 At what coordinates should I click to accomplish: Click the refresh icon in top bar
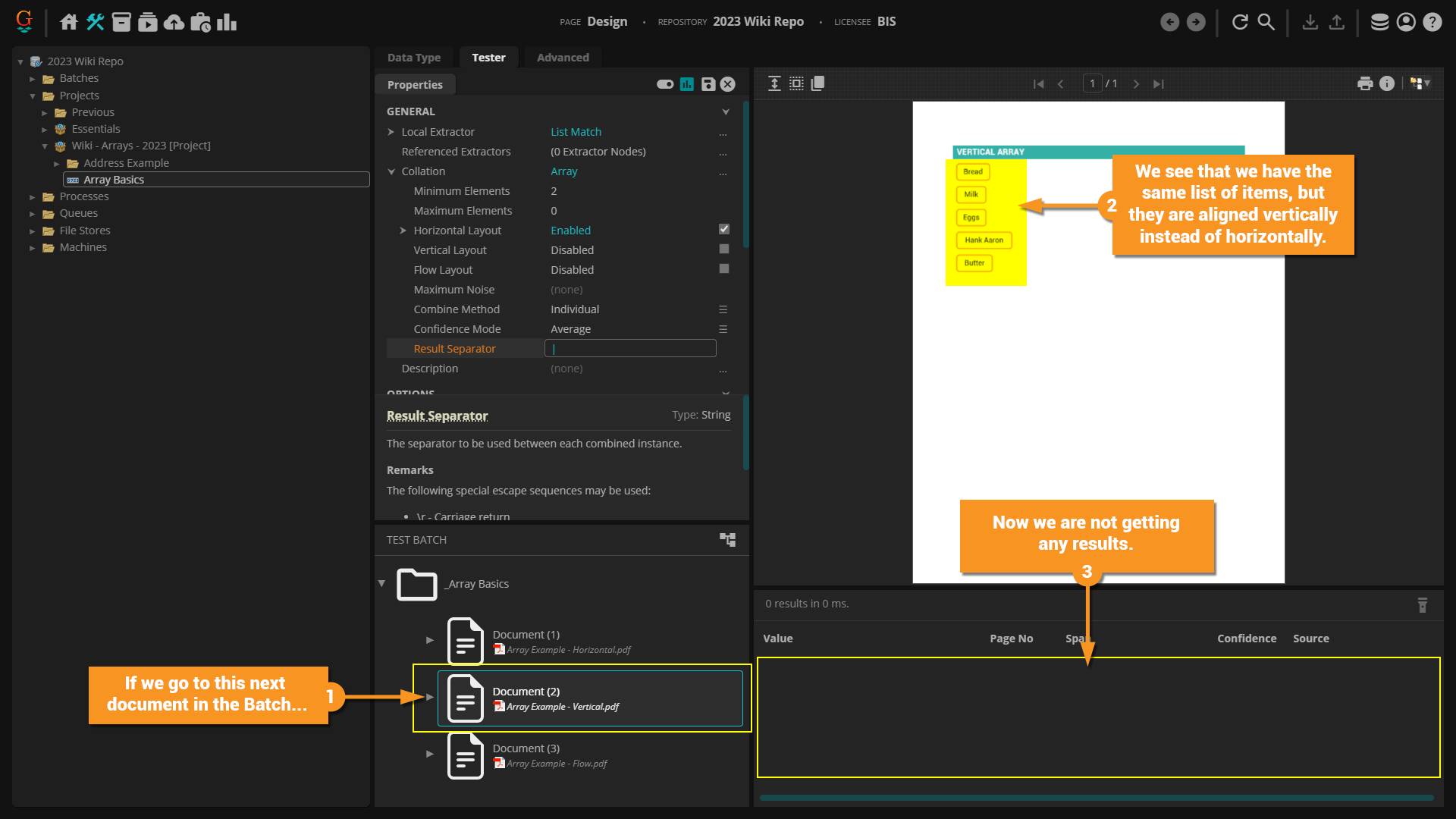[x=1240, y=22]
